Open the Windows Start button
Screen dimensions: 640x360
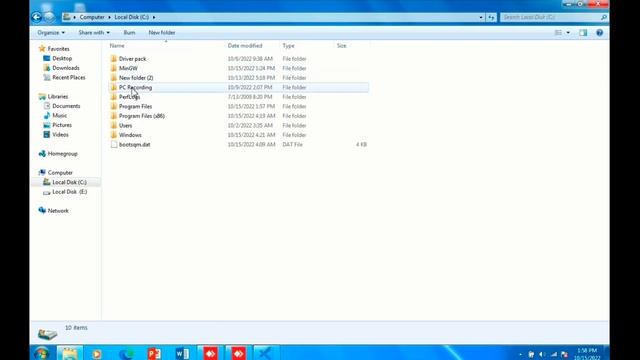42,353
